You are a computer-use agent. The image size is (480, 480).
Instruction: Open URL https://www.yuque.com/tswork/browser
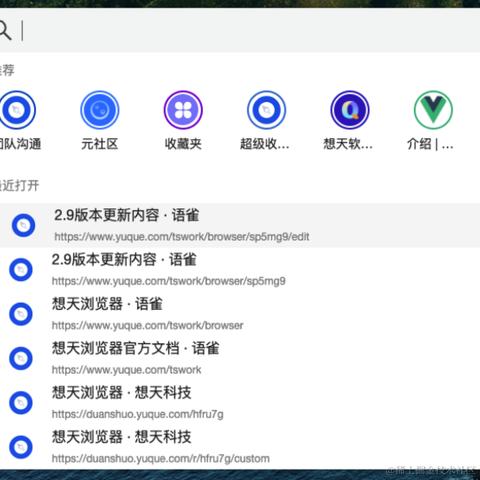click(x=148, y=325)
